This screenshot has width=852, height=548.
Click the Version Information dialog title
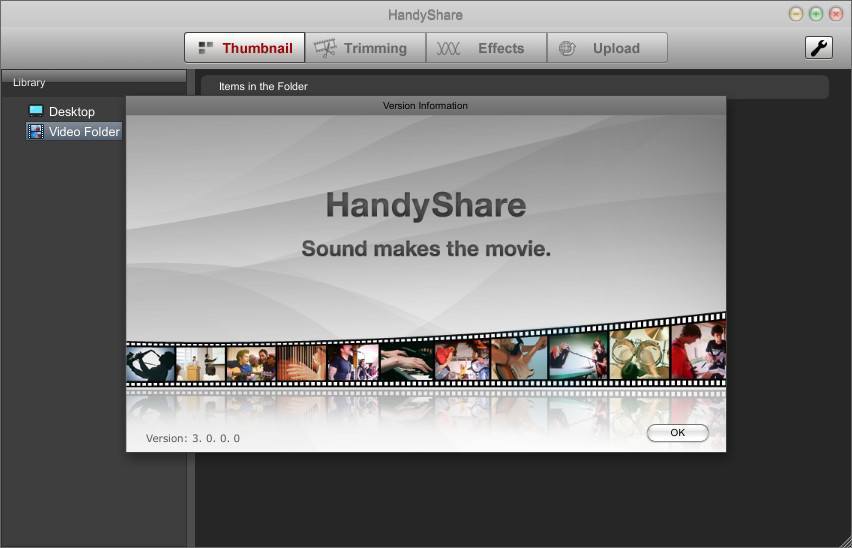[x=425, y=106]
